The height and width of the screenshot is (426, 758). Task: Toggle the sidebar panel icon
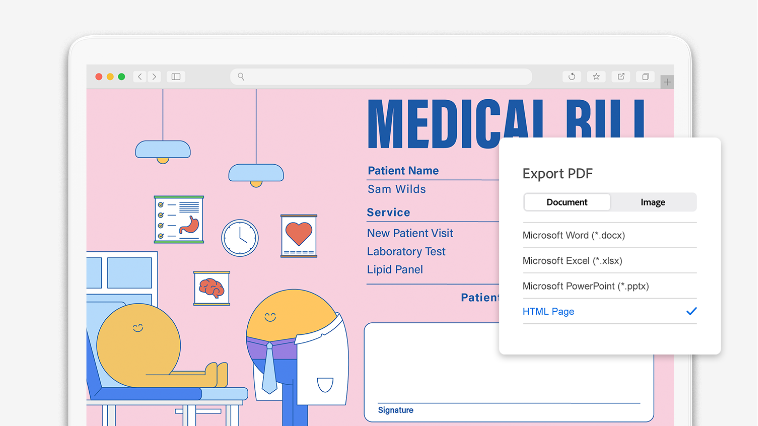pos(176,76)
